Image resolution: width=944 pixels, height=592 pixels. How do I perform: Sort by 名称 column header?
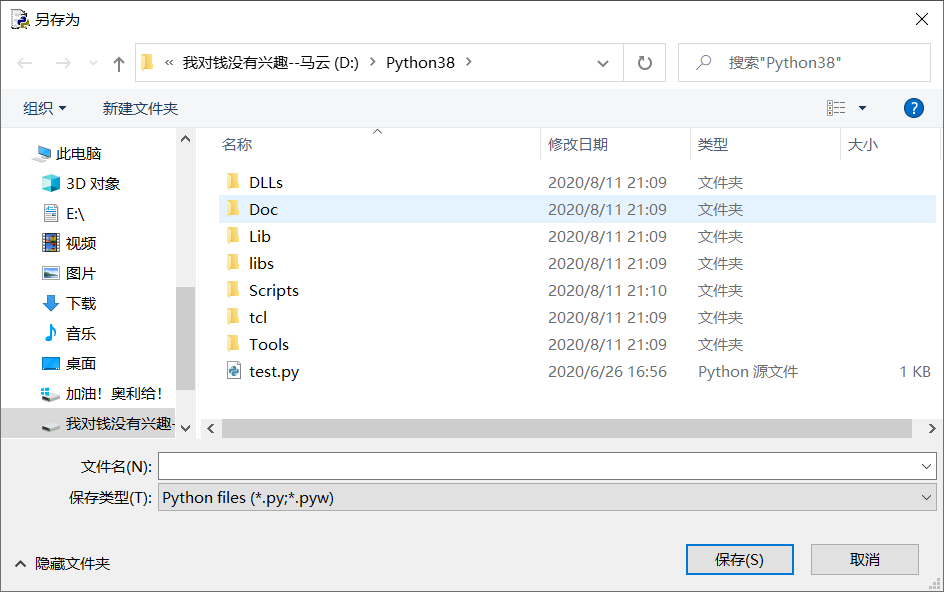click(x=237, y=145)
